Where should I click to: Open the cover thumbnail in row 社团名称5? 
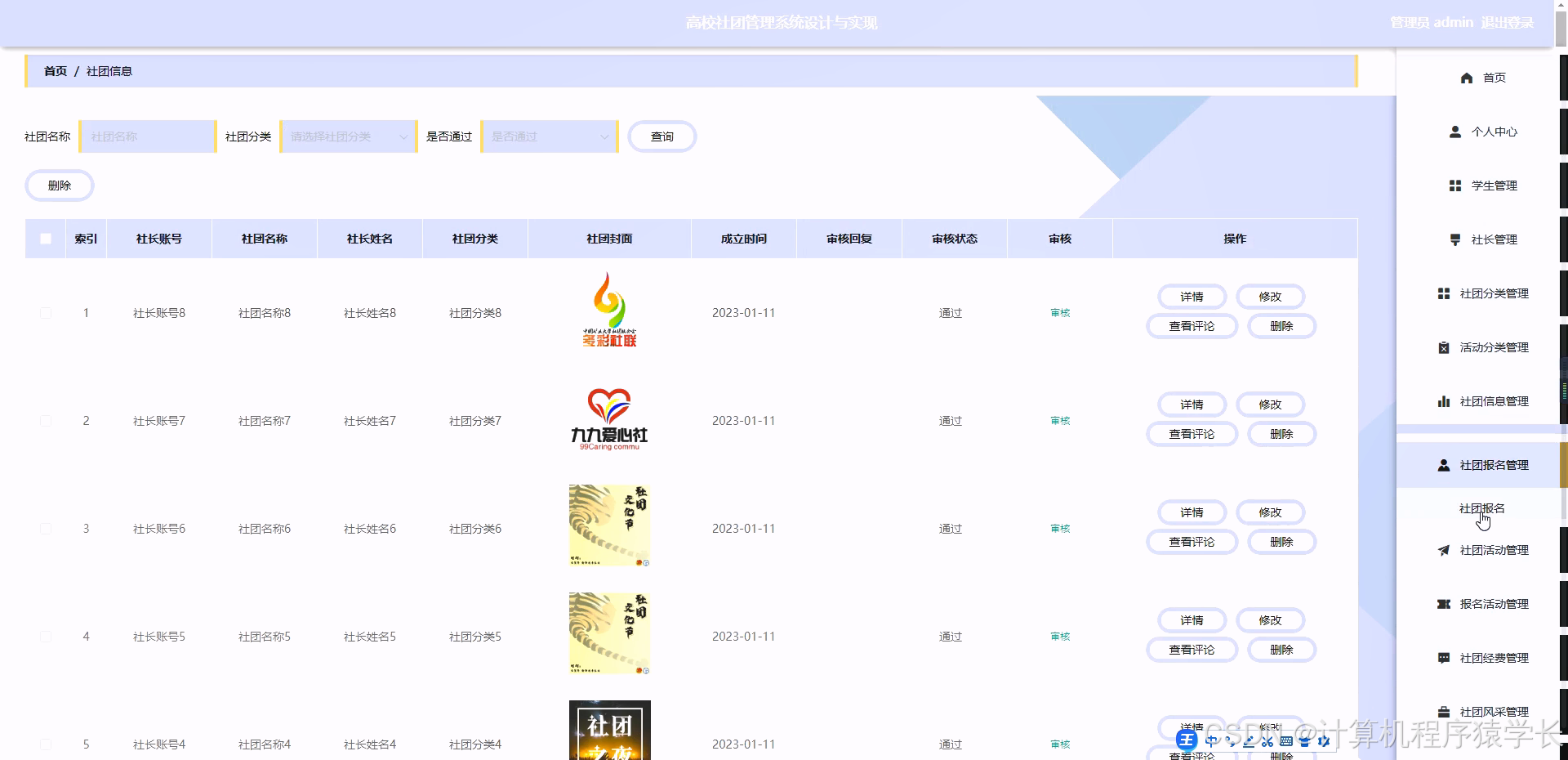(609, 633)
